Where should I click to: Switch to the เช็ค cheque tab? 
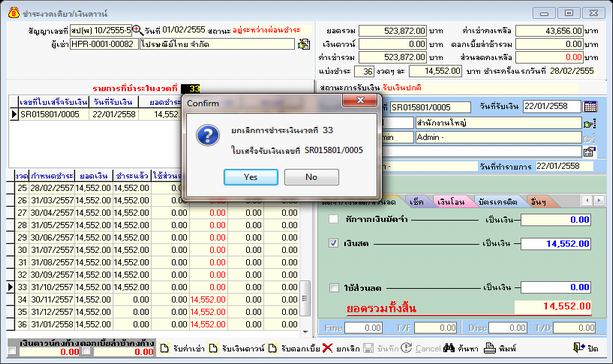point(416,202)
